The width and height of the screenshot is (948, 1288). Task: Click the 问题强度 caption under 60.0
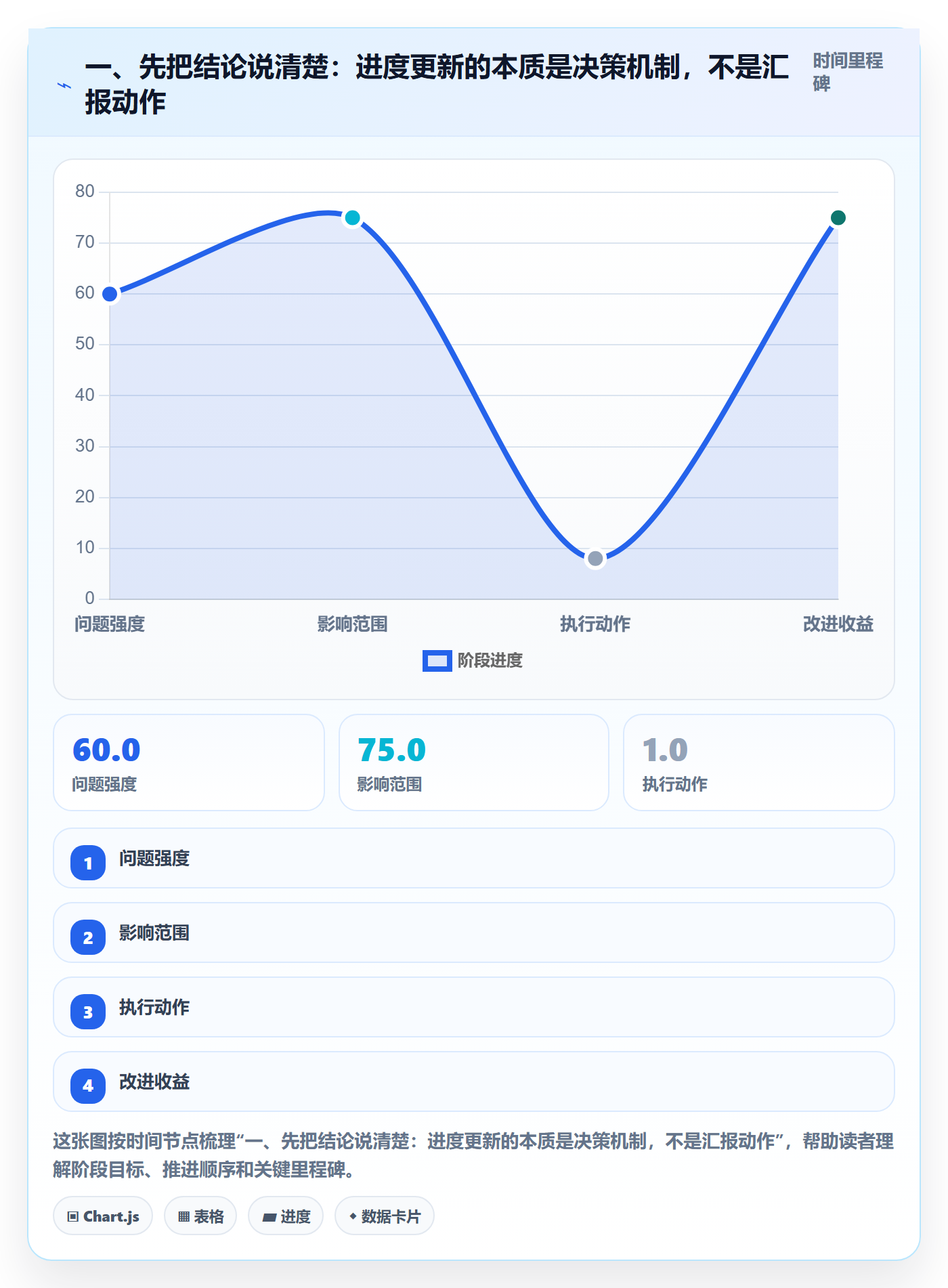tap(104, 784)
